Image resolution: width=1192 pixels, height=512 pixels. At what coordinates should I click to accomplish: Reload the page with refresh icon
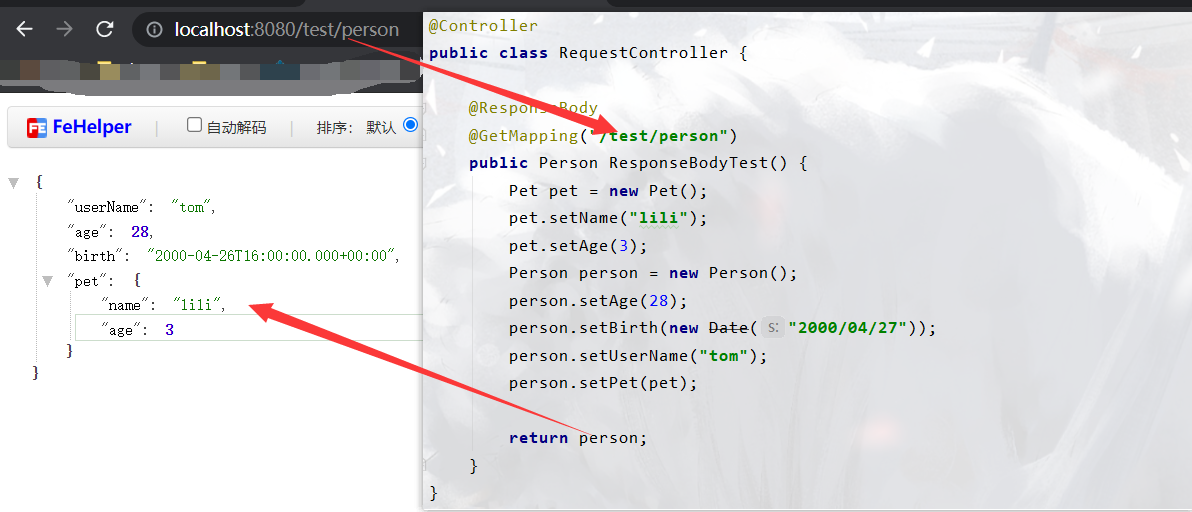coord(105,30)
